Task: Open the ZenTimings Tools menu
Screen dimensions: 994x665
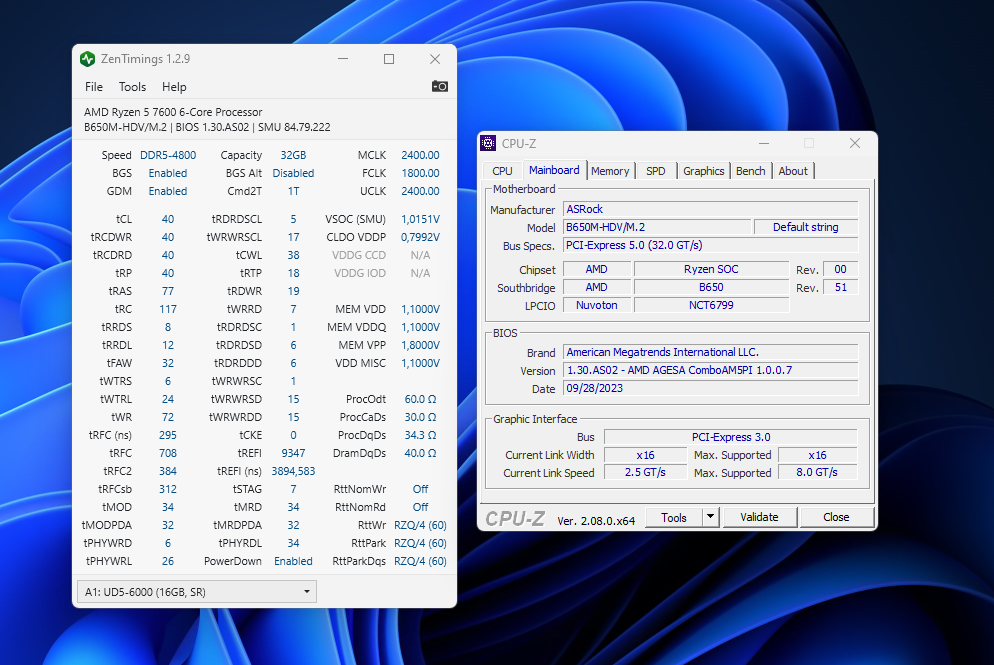Action: coord(132,87)
